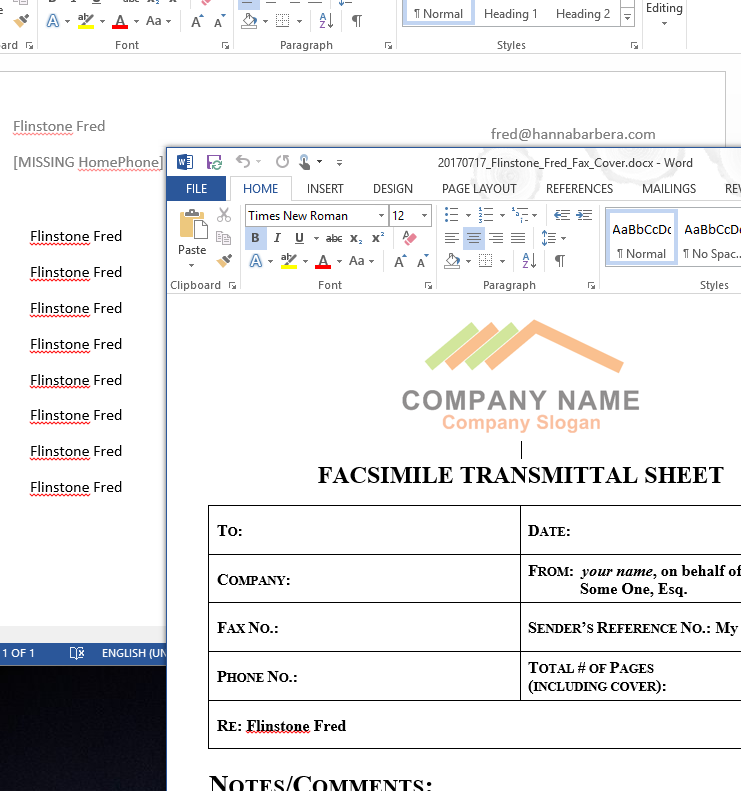The height and width of the screenshot is (791, 741).
Task: Toggle Italic in front Word window
Action: [x=277, y=238]
